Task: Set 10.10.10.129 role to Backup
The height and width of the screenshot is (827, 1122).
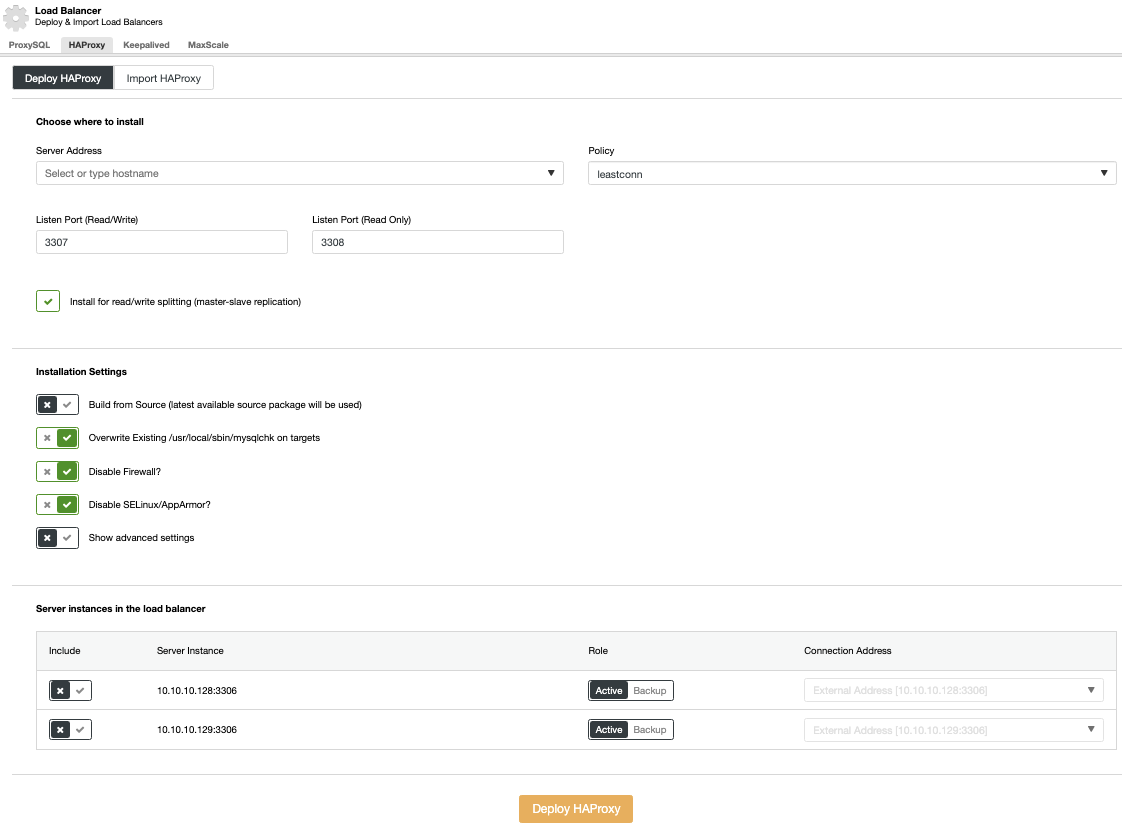Action: (650, 730)
